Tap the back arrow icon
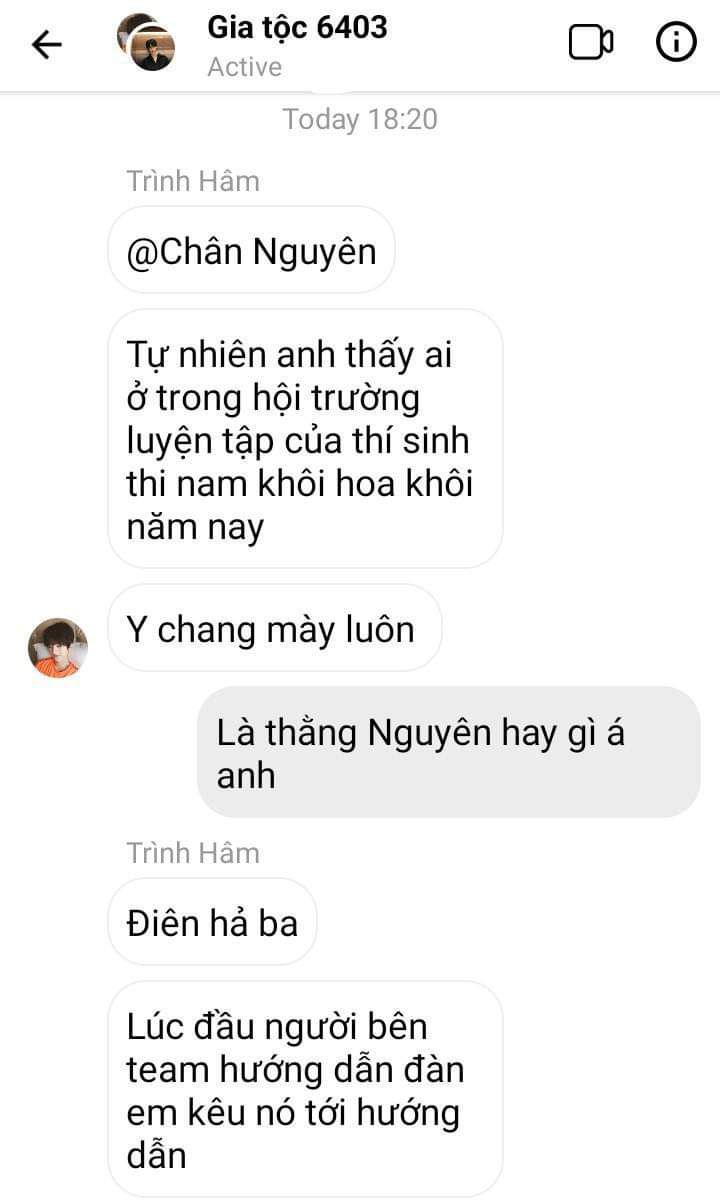720x1202 pixels. [x=47, y=44]
